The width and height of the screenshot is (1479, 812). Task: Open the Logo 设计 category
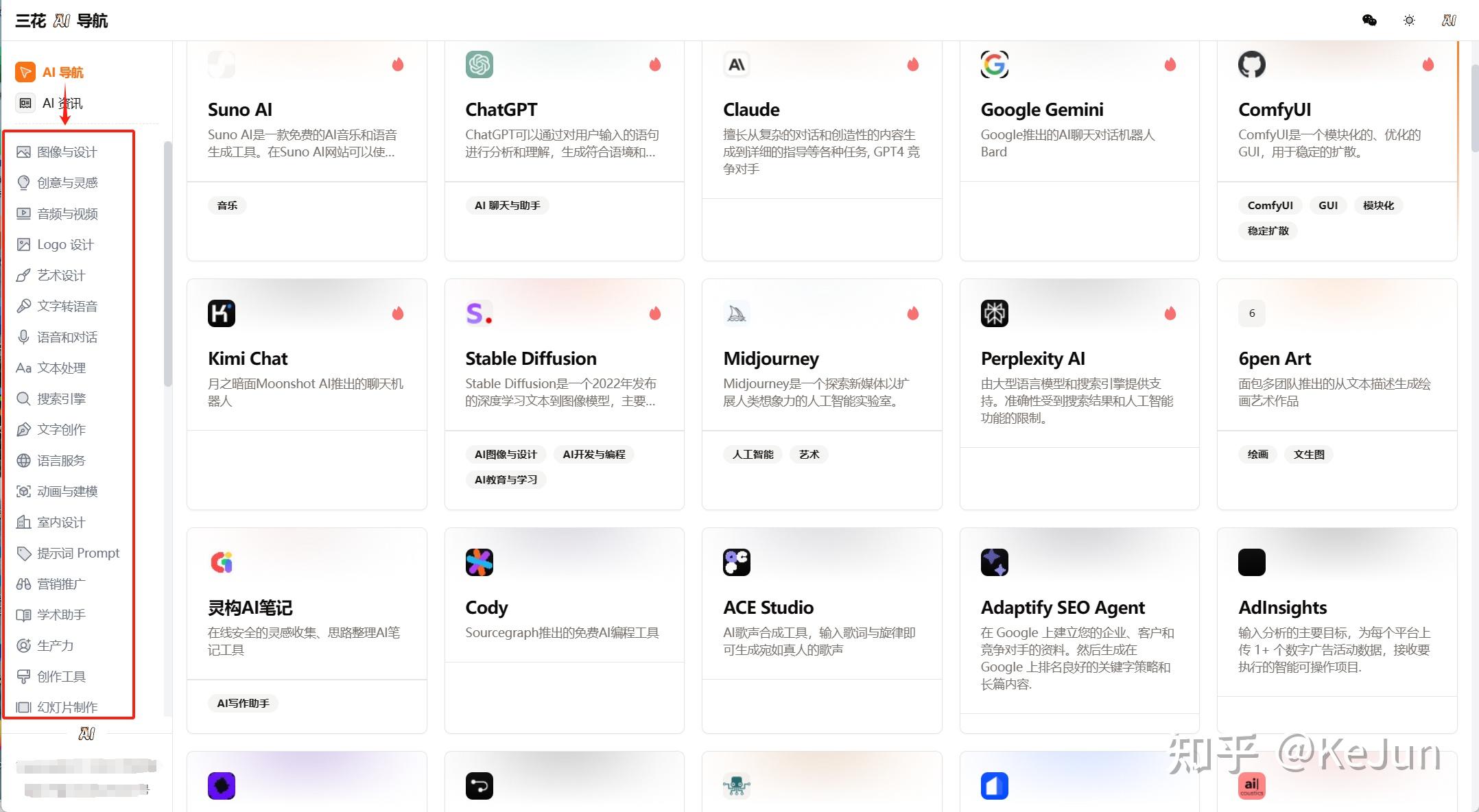point(55,244)
